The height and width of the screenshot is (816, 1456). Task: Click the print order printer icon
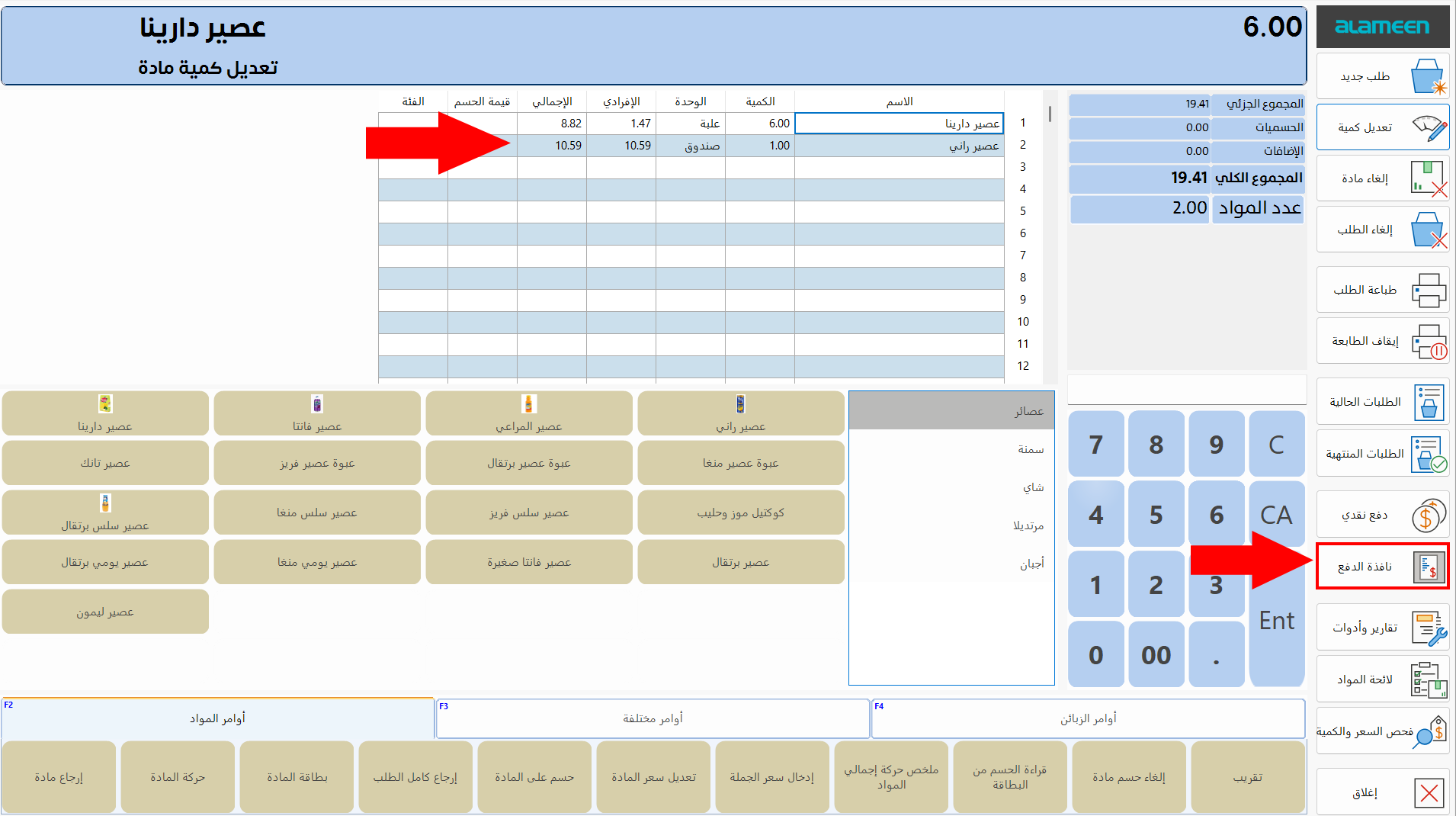pos(1428,291)
